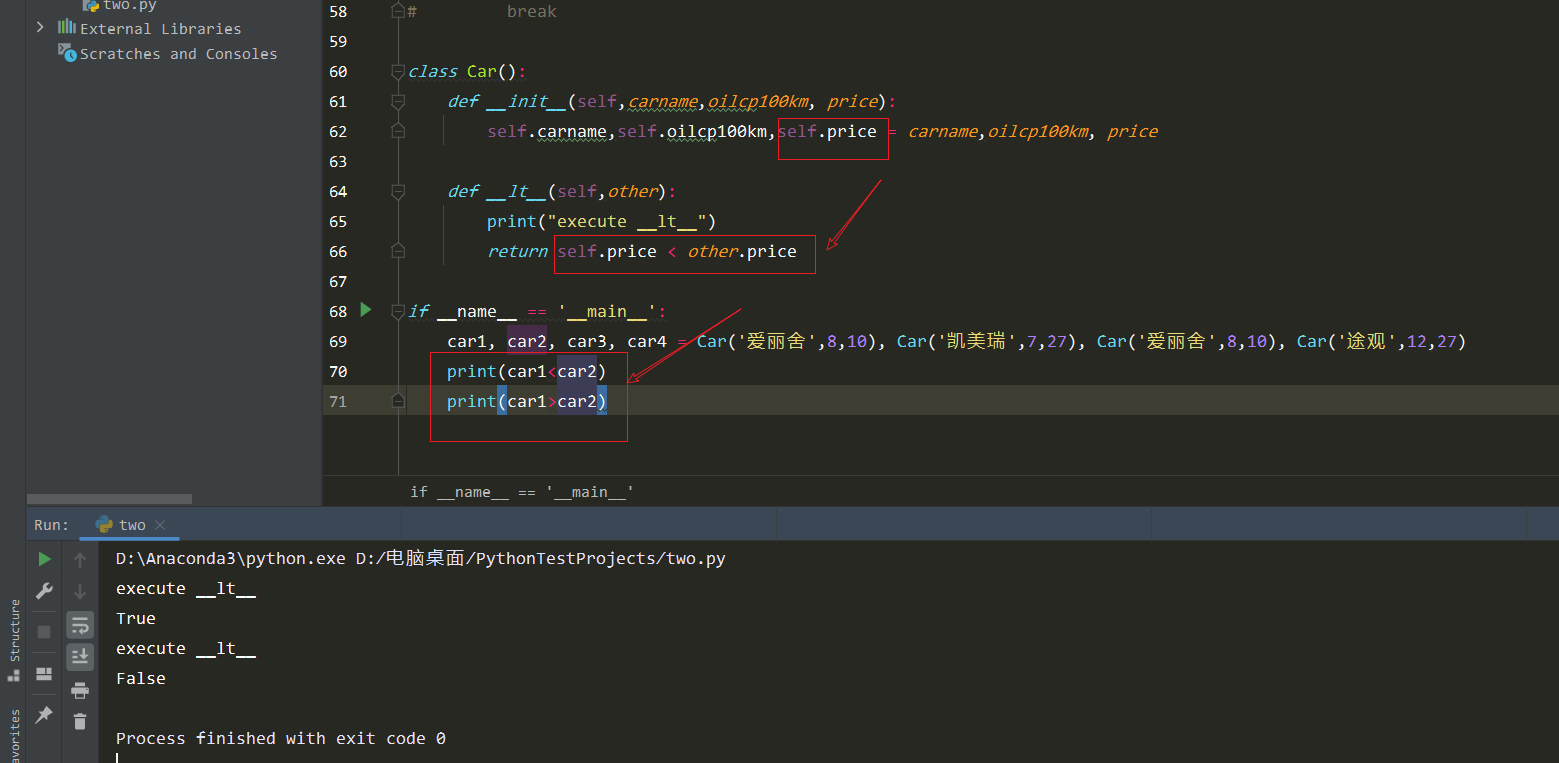Click fold end marker at line 62
The image size is (1559, 763).
(x=398, y=131)
